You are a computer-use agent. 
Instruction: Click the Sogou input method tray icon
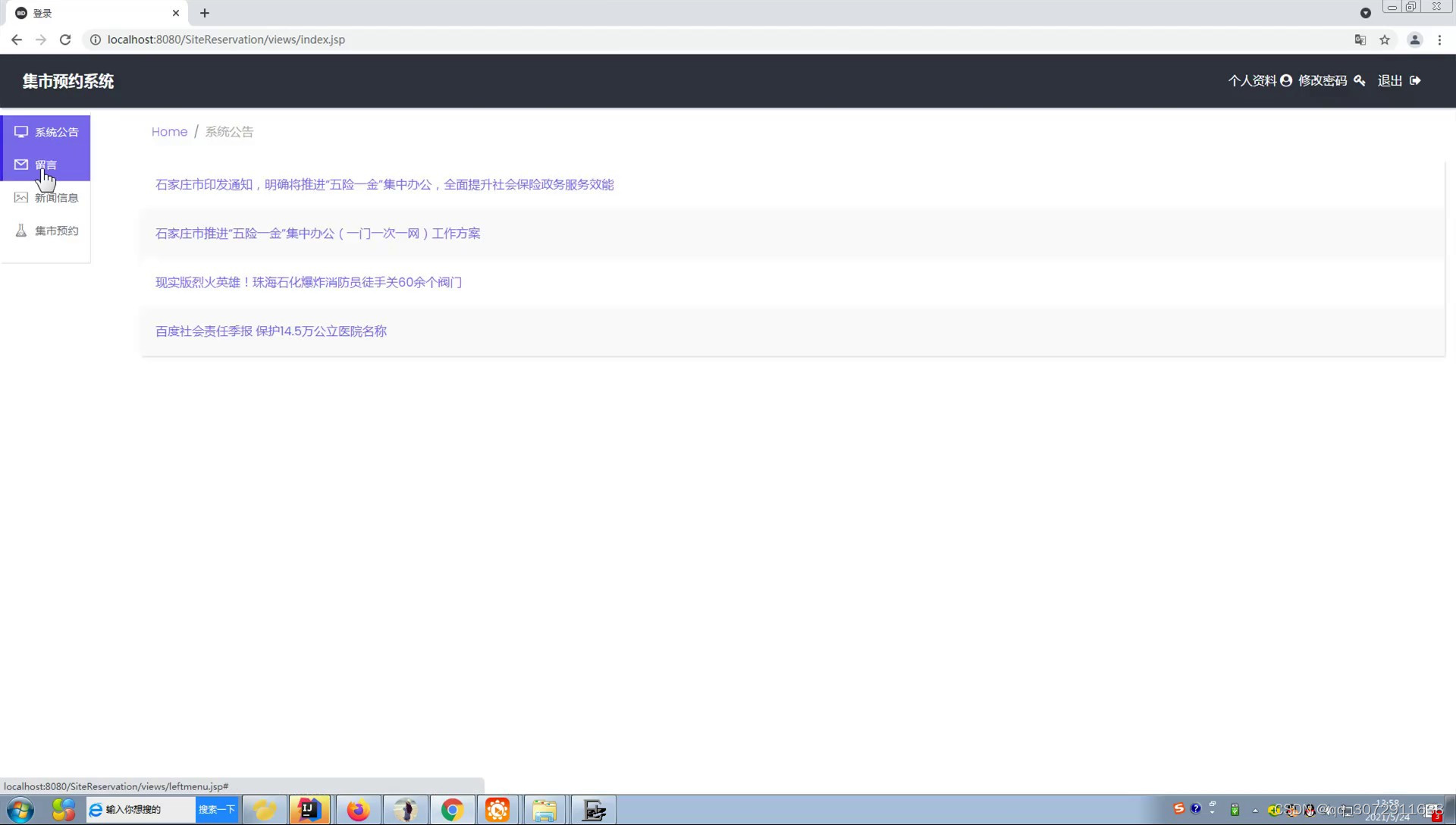click(x=1178, y=809)
